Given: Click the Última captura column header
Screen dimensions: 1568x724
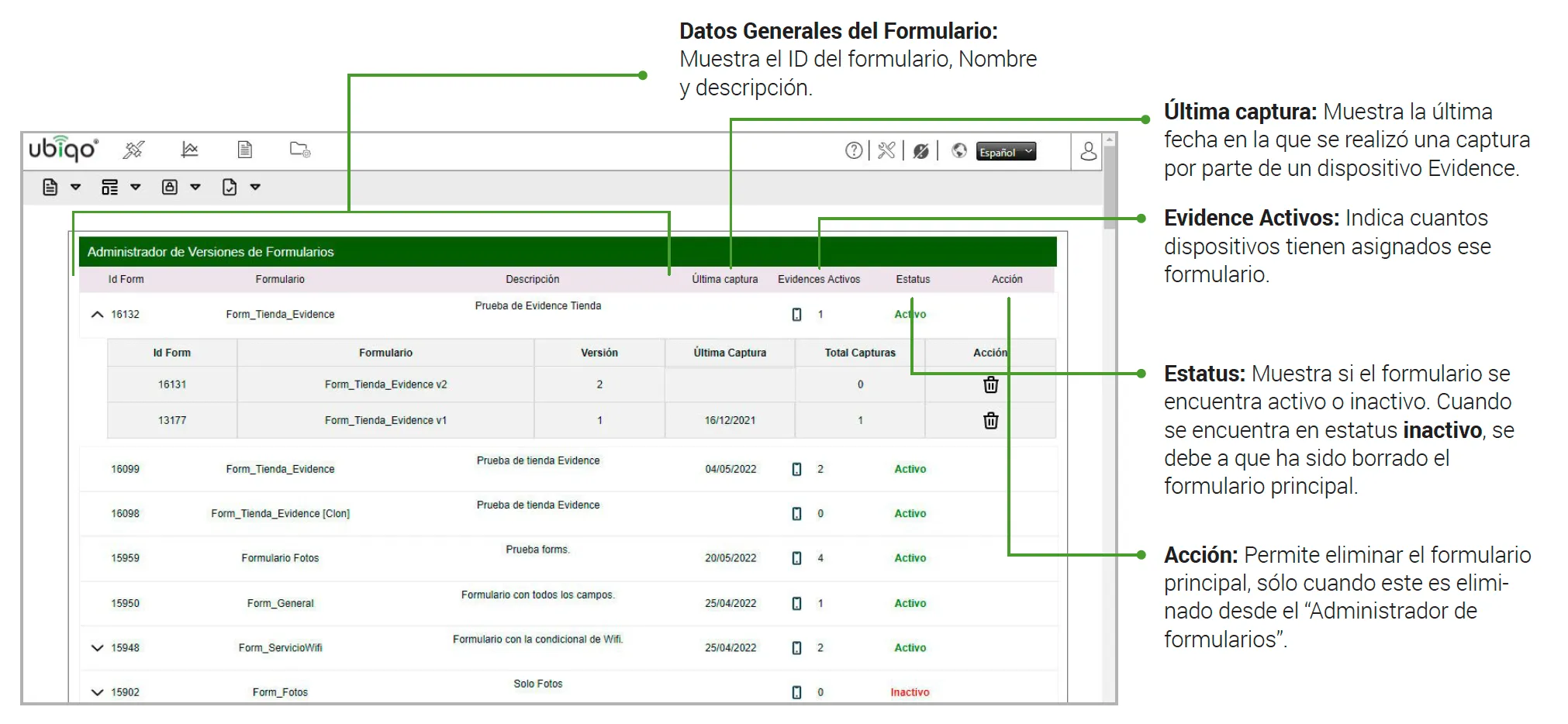Looking at the screenshot, I should [x=725, y=279].
